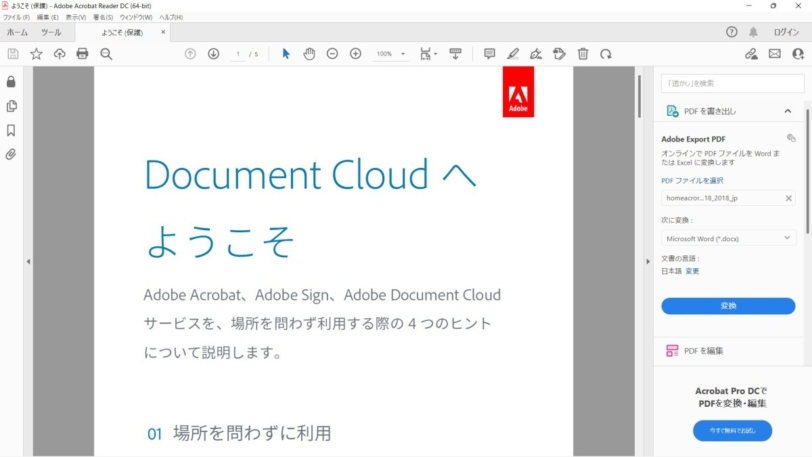
Task: Click the trash delete icon
Action: click(x=583, y=54)
